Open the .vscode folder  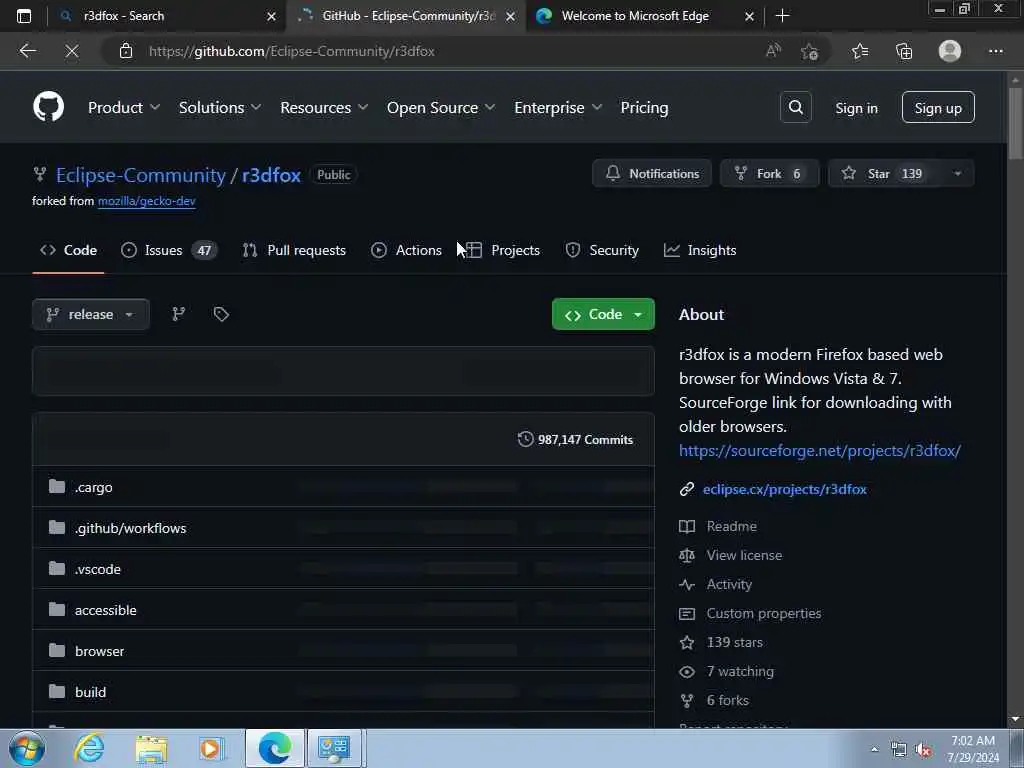97,569
